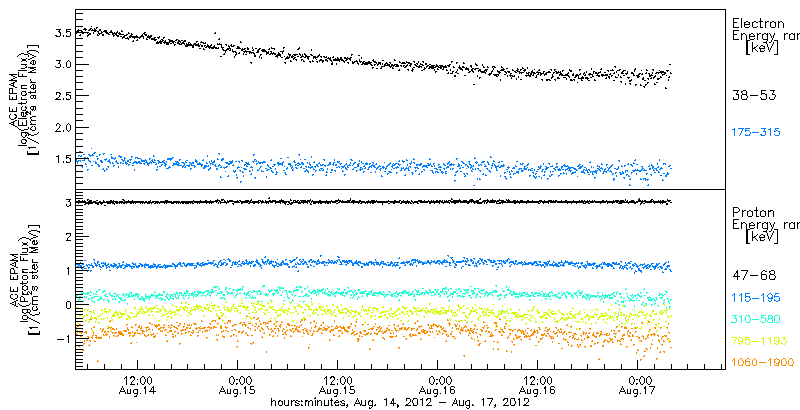Screen dimensions: 800x410
Task: Click the -1 tick label on proton axis
Action: 63,338
